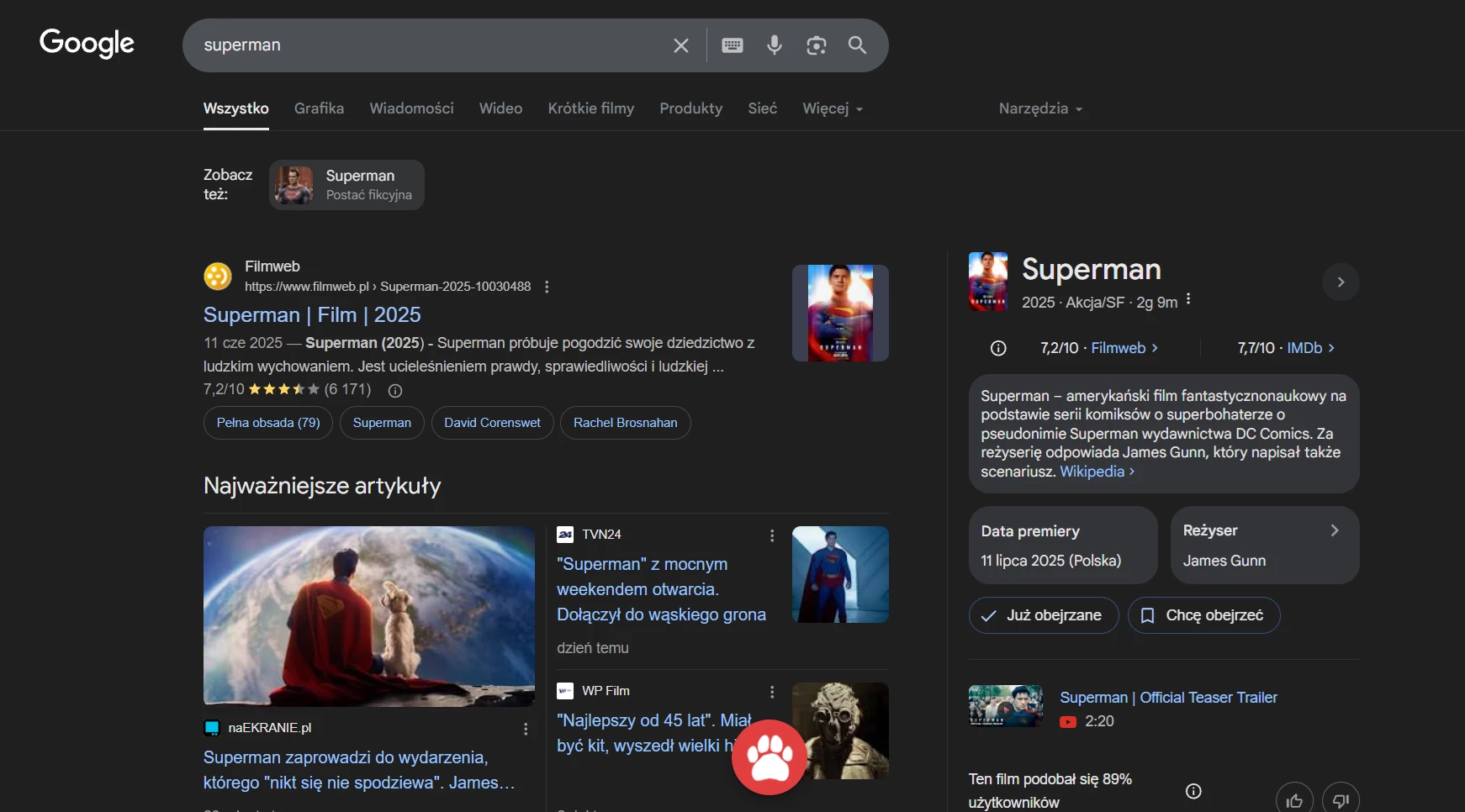Open the on-screen keyboard input tool
Image resolution: width=1465 pixels, height=812 pixels.
pyautogui.click(x=732, y=45)
